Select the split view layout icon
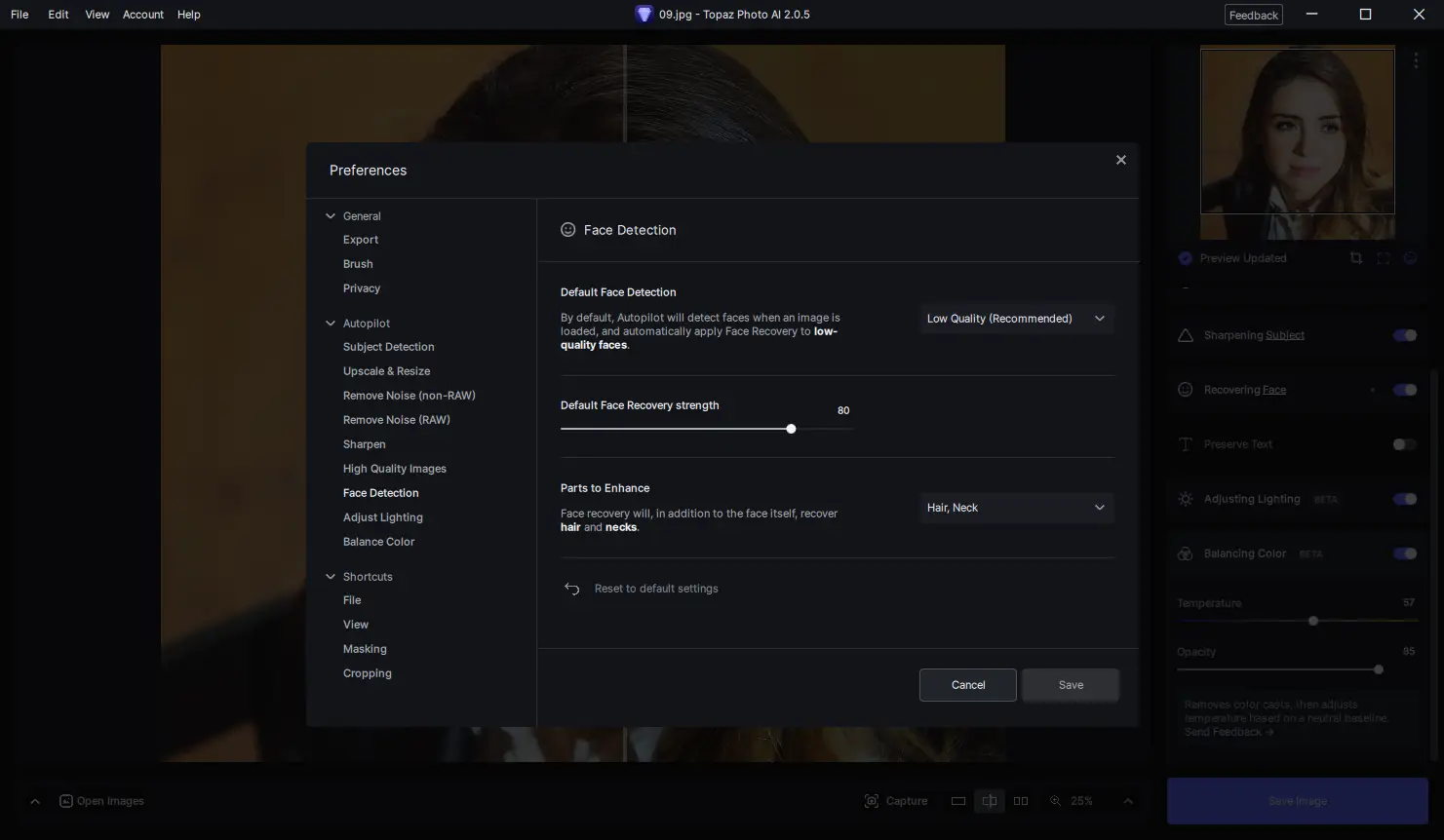Image resolution: width=1444 pixels, height=840 pixels. (x=990, y=801)
